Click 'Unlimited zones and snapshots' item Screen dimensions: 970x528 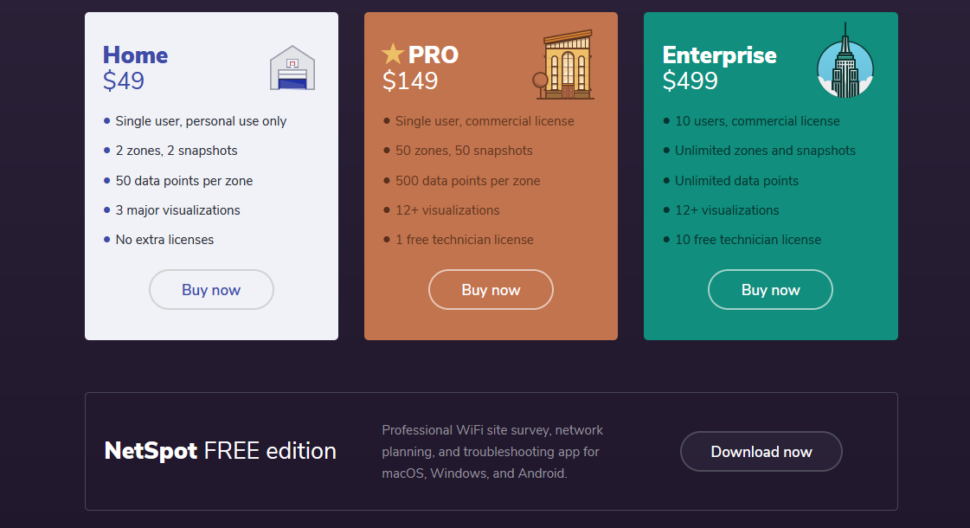click(765, 151)
